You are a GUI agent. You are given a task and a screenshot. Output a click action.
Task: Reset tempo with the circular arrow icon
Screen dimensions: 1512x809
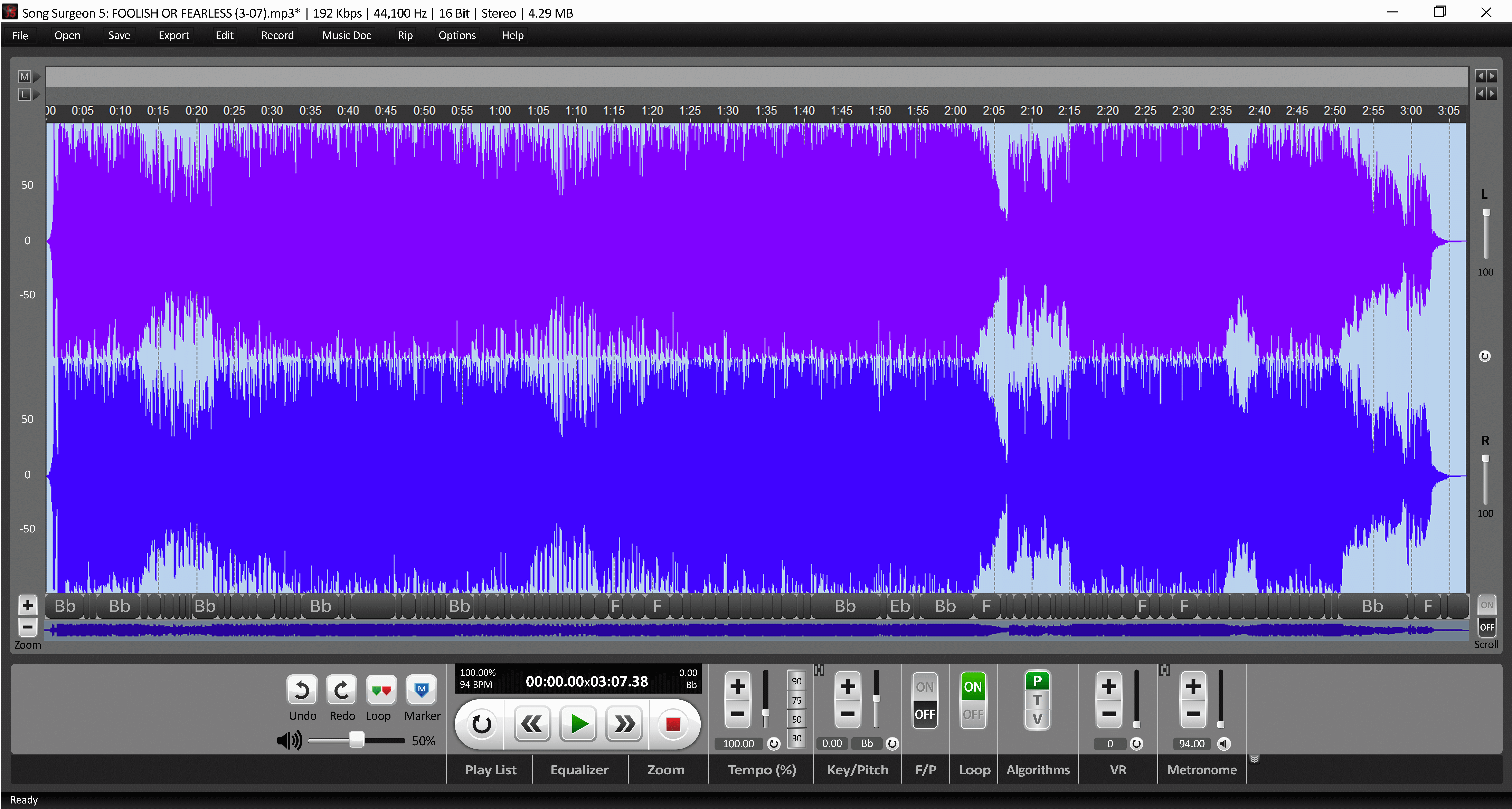(774, 744)
